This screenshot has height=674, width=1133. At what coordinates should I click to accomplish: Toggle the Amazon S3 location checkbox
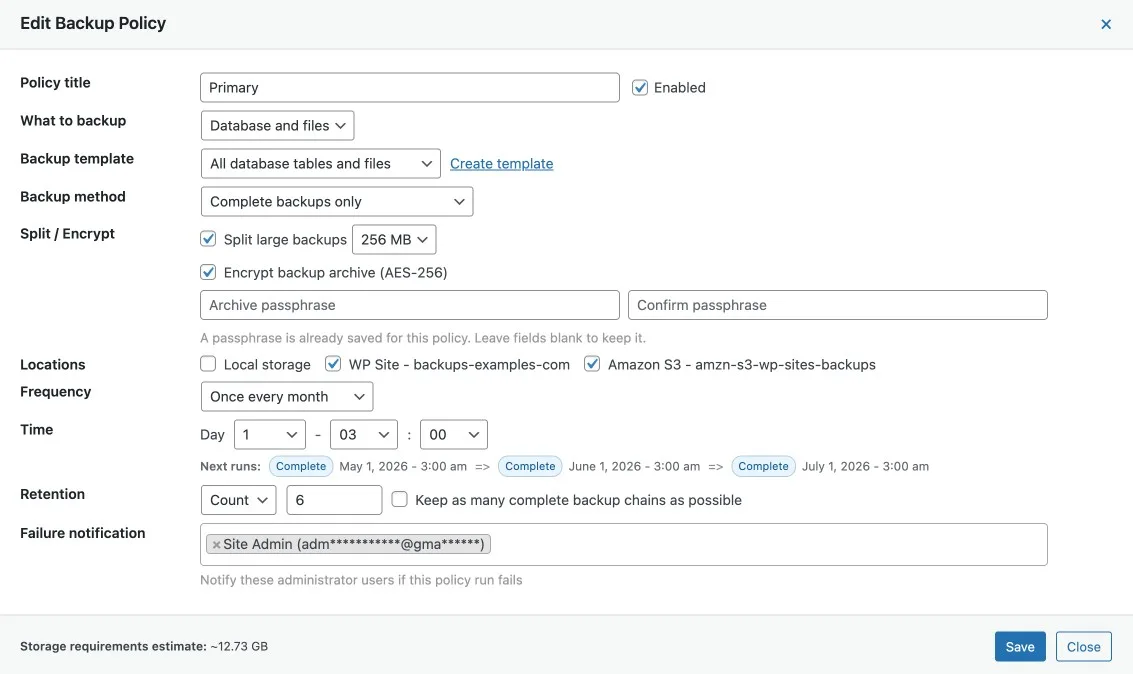(x=592, y=364)
